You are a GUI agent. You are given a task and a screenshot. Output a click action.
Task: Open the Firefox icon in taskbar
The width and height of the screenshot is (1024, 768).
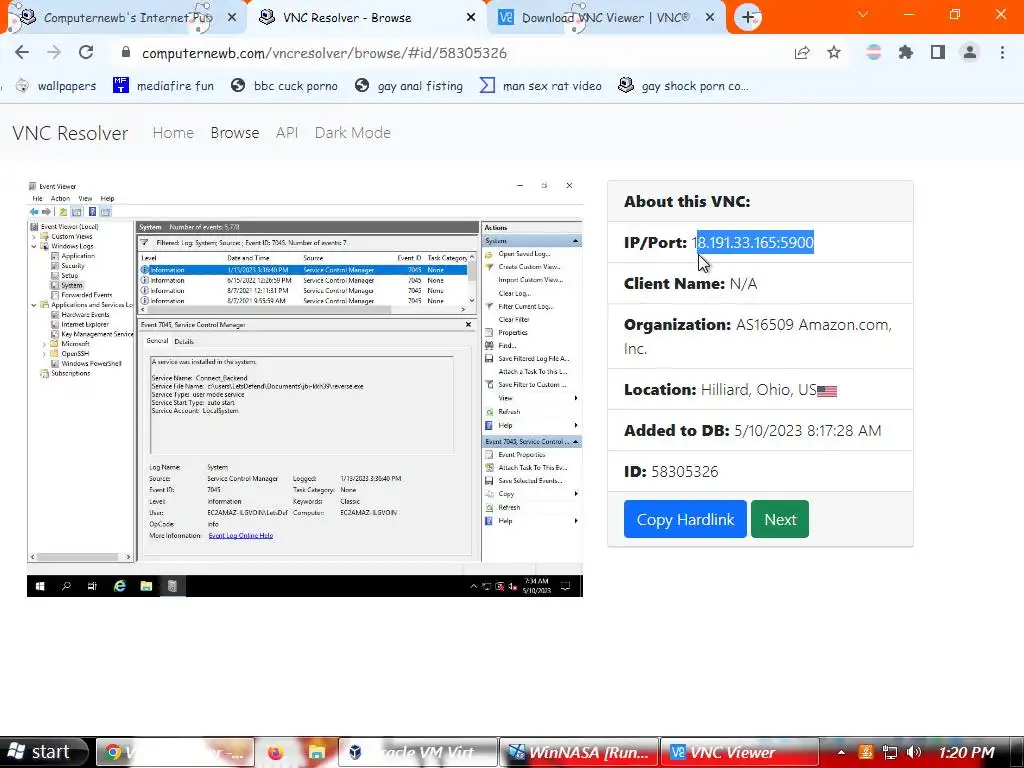276,752
